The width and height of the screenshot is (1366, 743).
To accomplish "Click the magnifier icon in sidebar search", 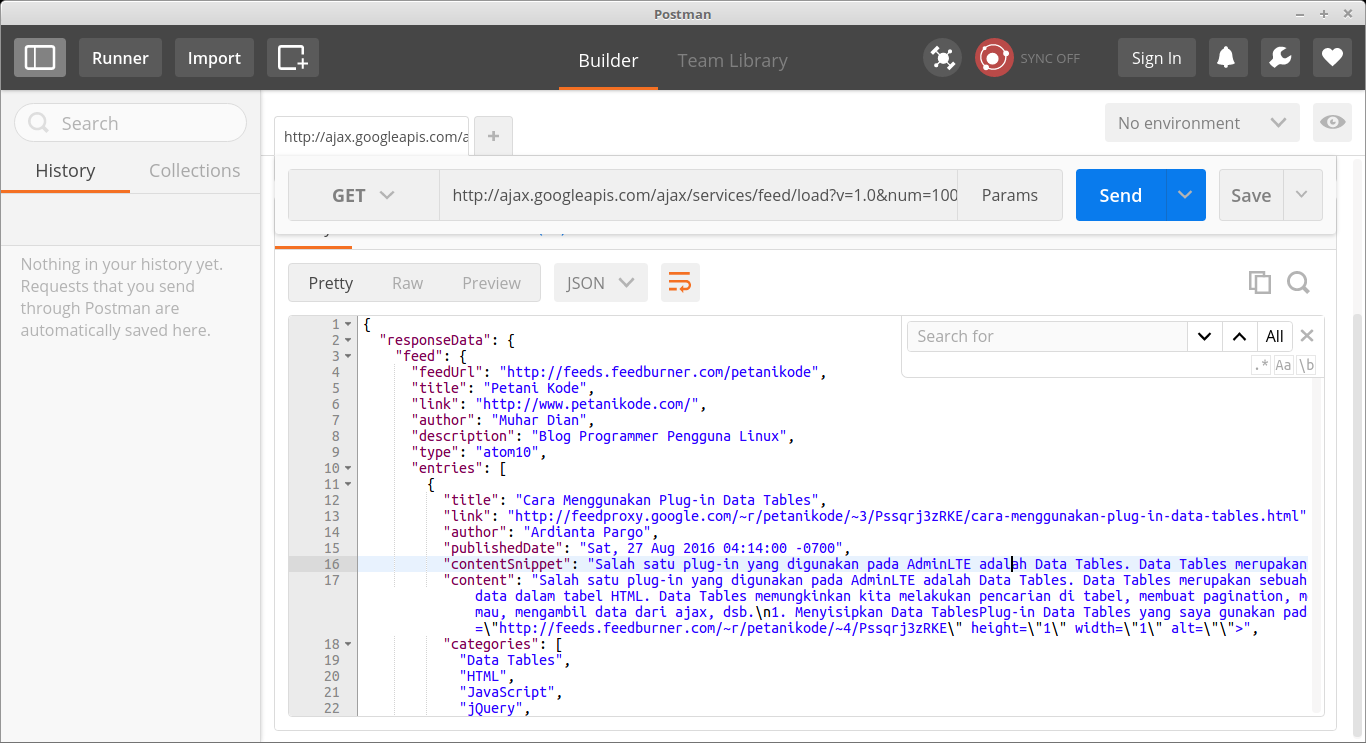I will point(39,123).
